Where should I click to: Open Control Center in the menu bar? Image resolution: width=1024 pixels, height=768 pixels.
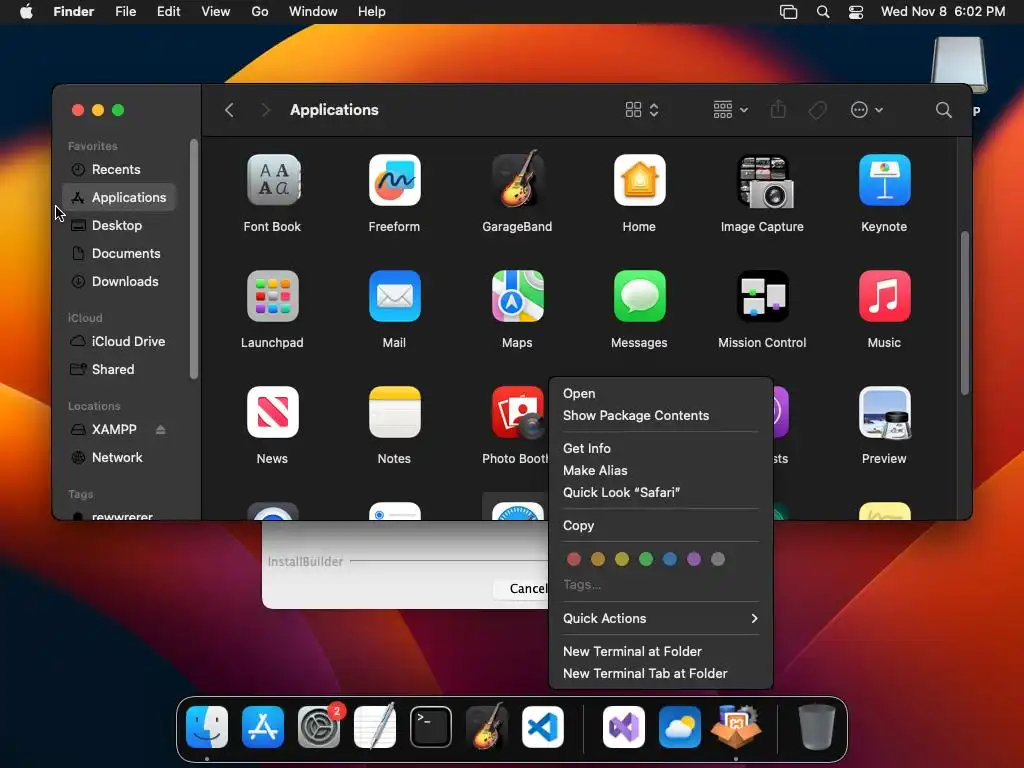(856, 12)
